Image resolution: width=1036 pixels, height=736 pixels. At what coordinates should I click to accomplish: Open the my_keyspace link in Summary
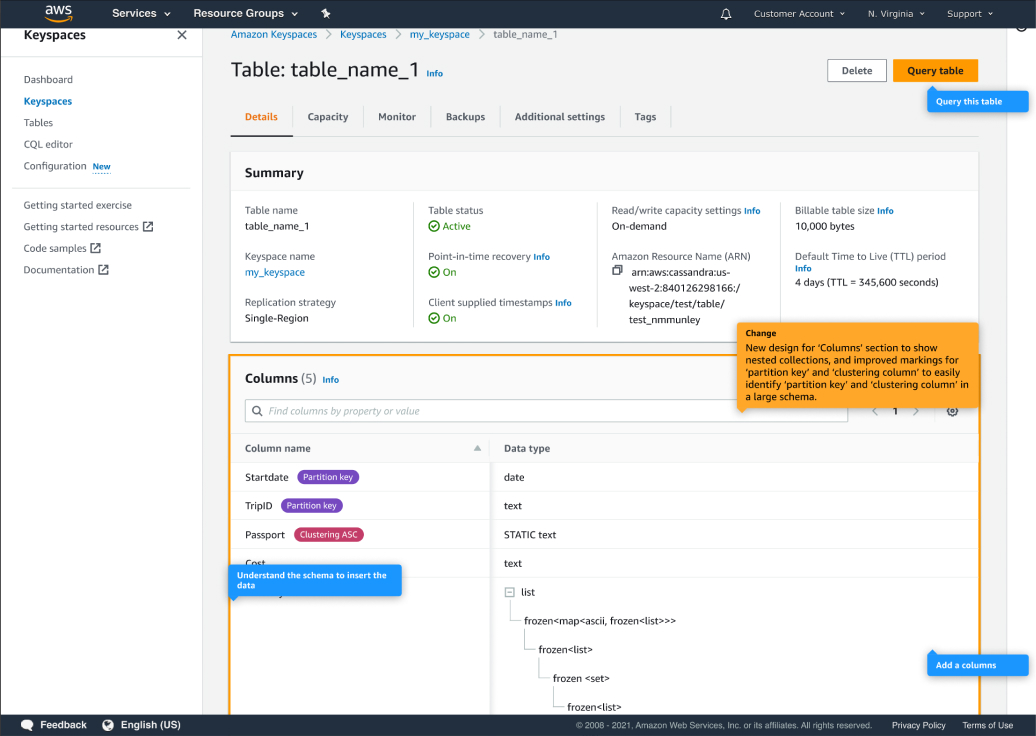pos(275,272)
